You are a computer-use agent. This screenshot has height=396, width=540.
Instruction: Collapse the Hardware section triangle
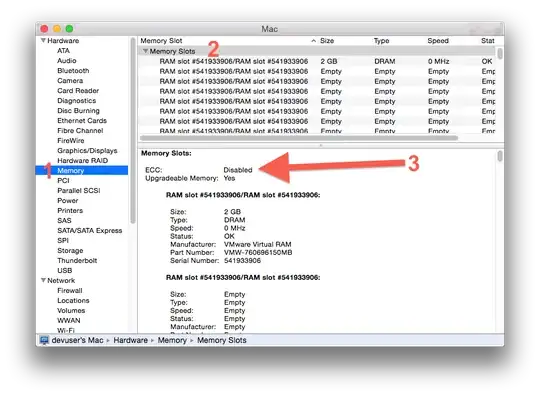[x=43, y=41]
